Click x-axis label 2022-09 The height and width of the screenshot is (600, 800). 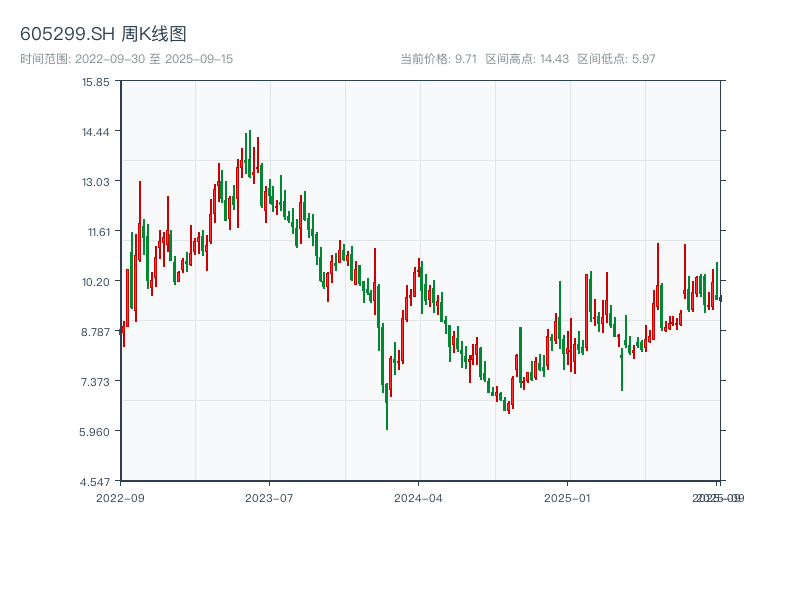point(120,498)
